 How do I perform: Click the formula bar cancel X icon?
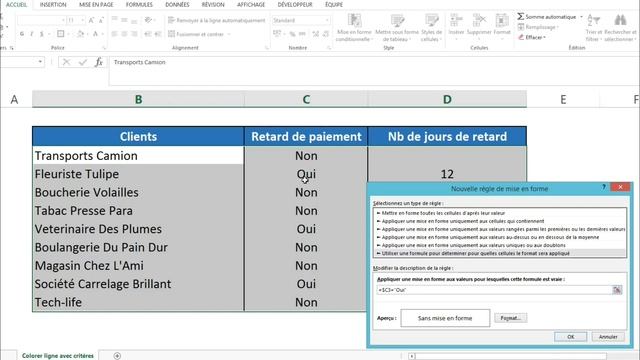(x=66, y=62)
